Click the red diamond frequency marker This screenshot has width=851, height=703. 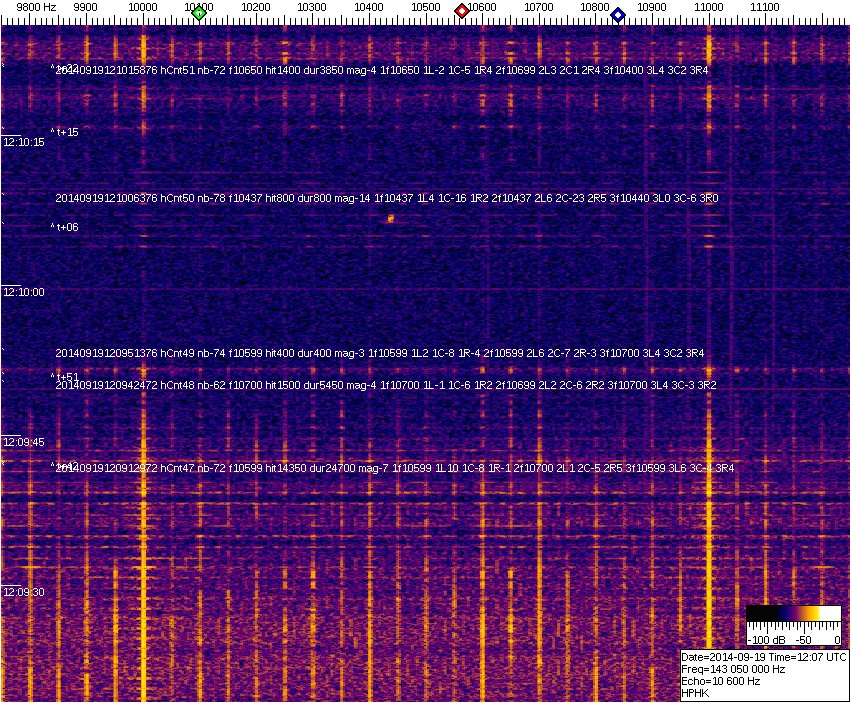461,11
